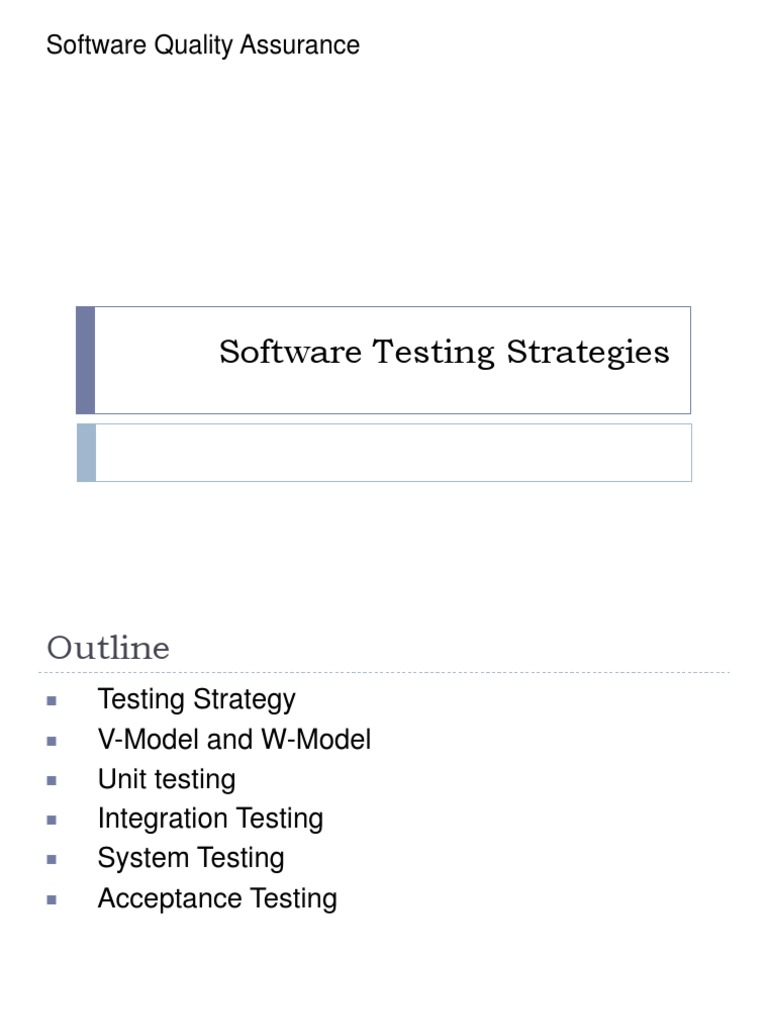Click the Software Testing Strategies title text
Viewport: 768px width, 1024px height.
point(444,352)
